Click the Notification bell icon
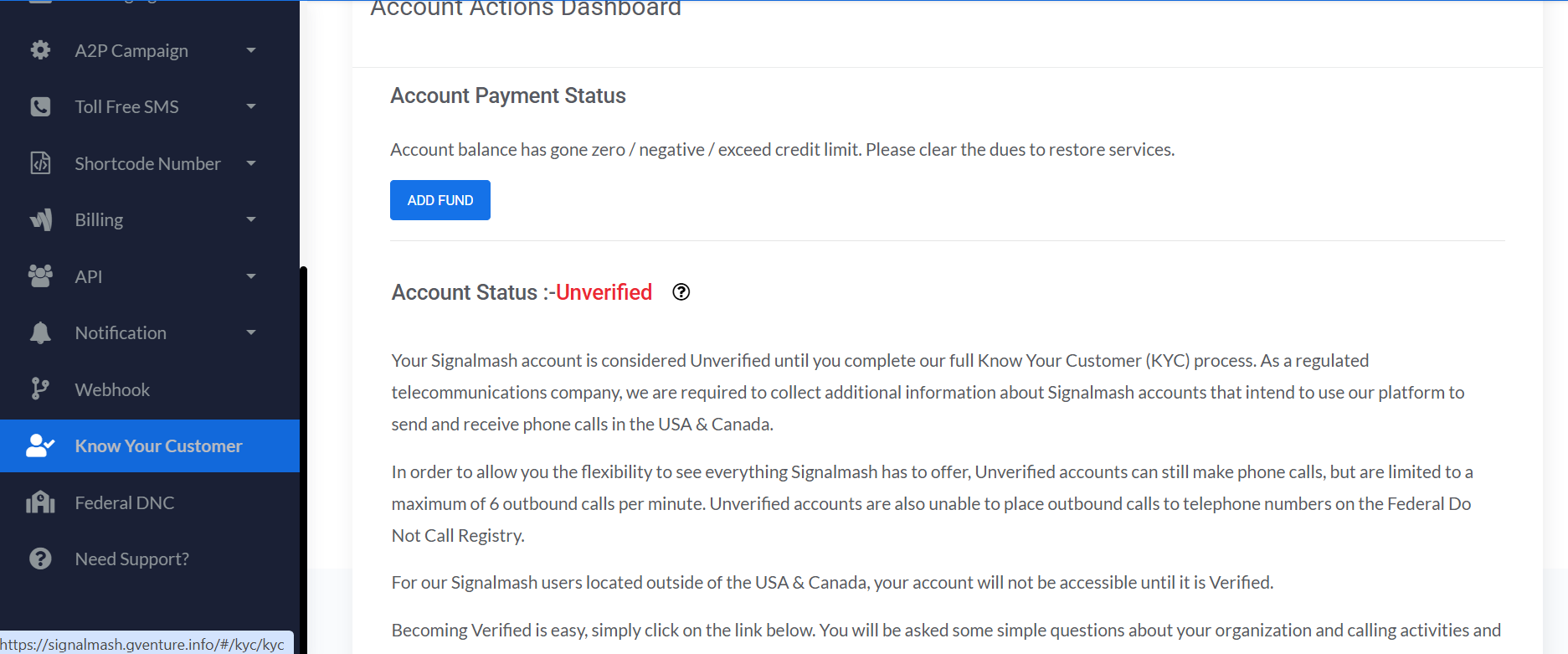 click(x=40, y=332)
